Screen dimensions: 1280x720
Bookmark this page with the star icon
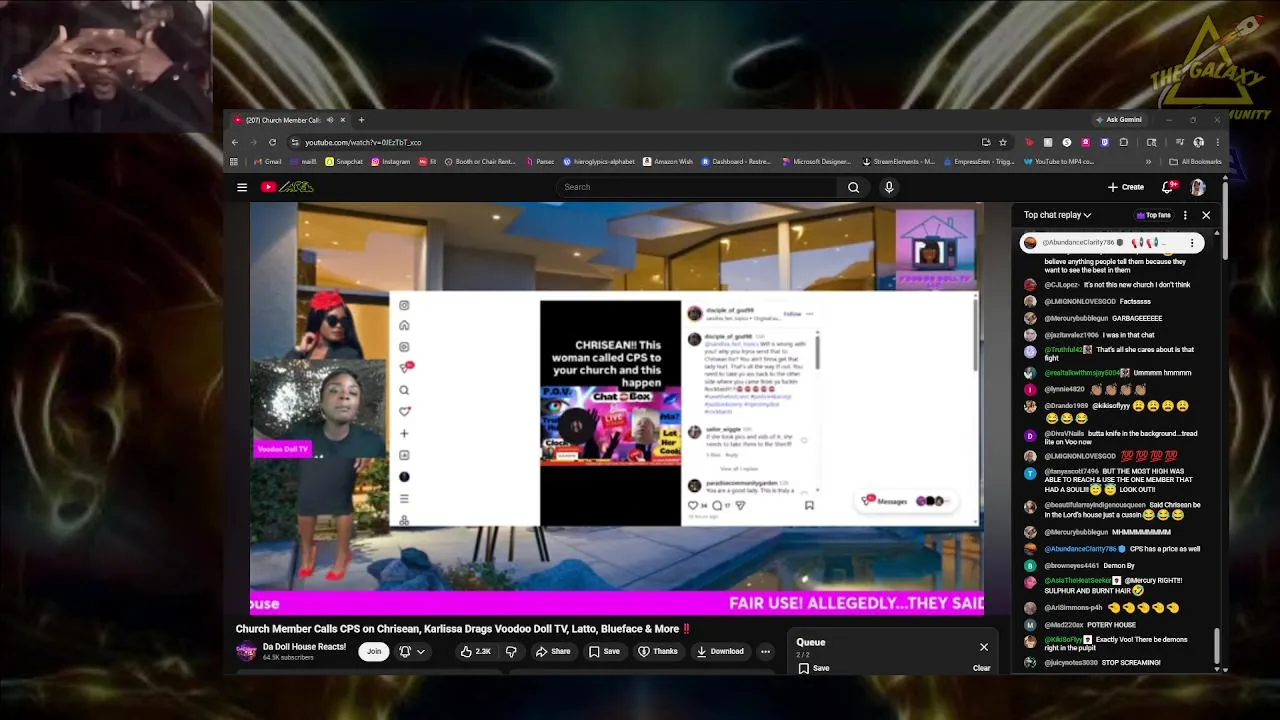(x=1003, y=142)
